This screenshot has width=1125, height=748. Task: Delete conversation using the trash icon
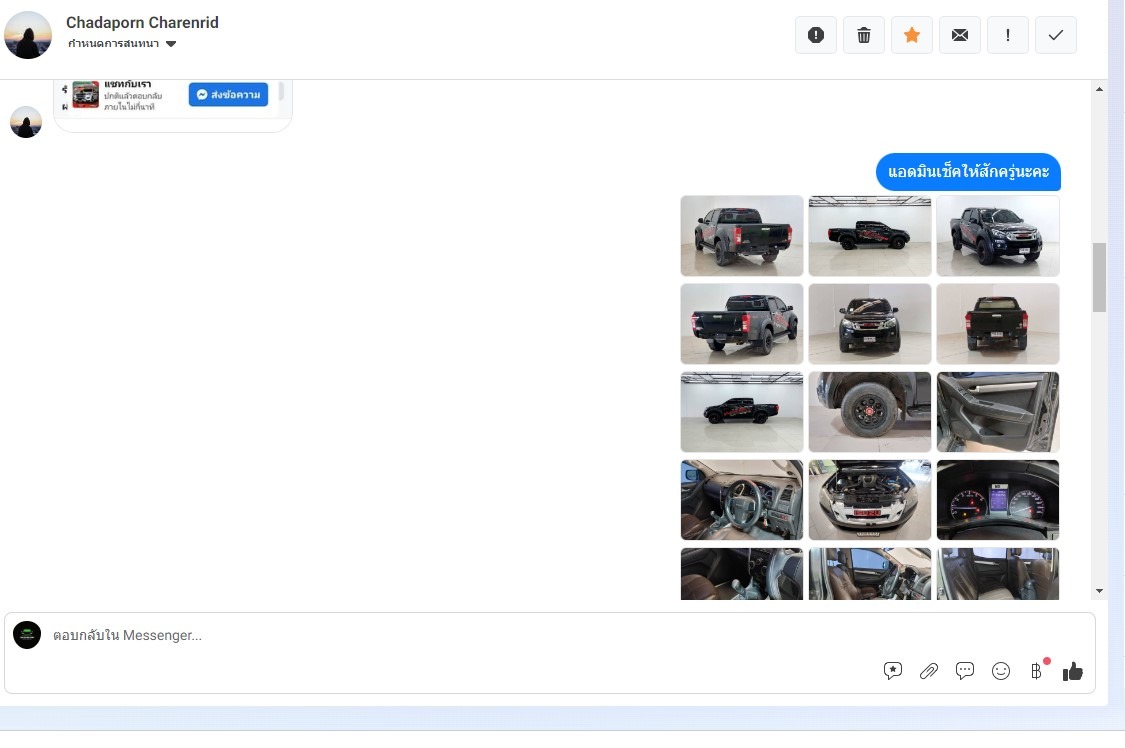click(864, 35)
